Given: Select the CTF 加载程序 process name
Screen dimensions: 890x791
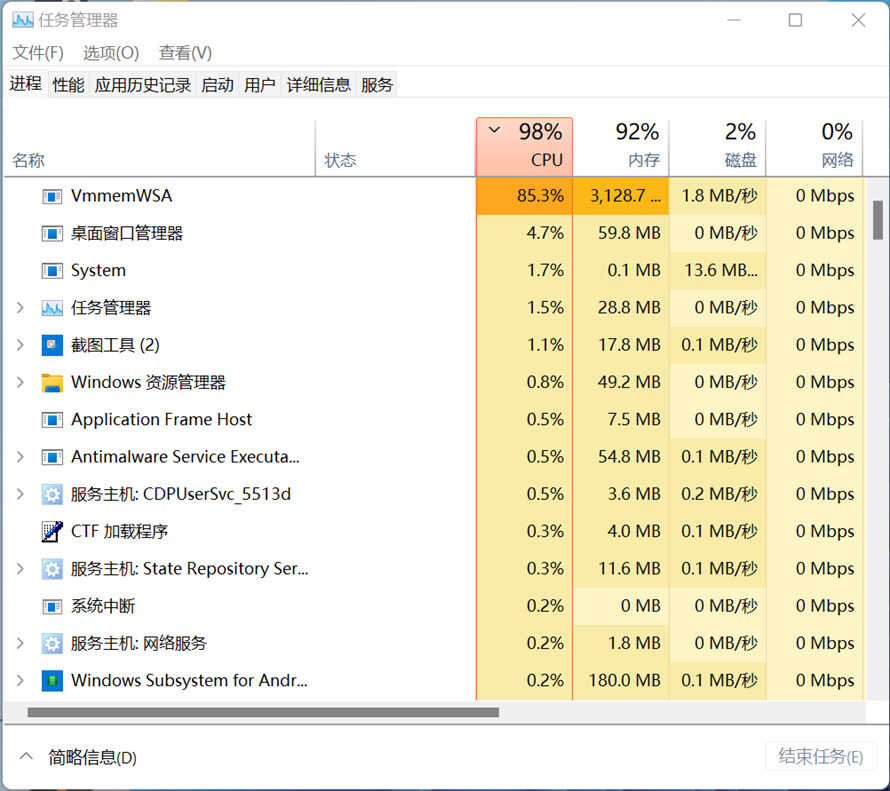Looking at the screenshot, I should [119, 532].
